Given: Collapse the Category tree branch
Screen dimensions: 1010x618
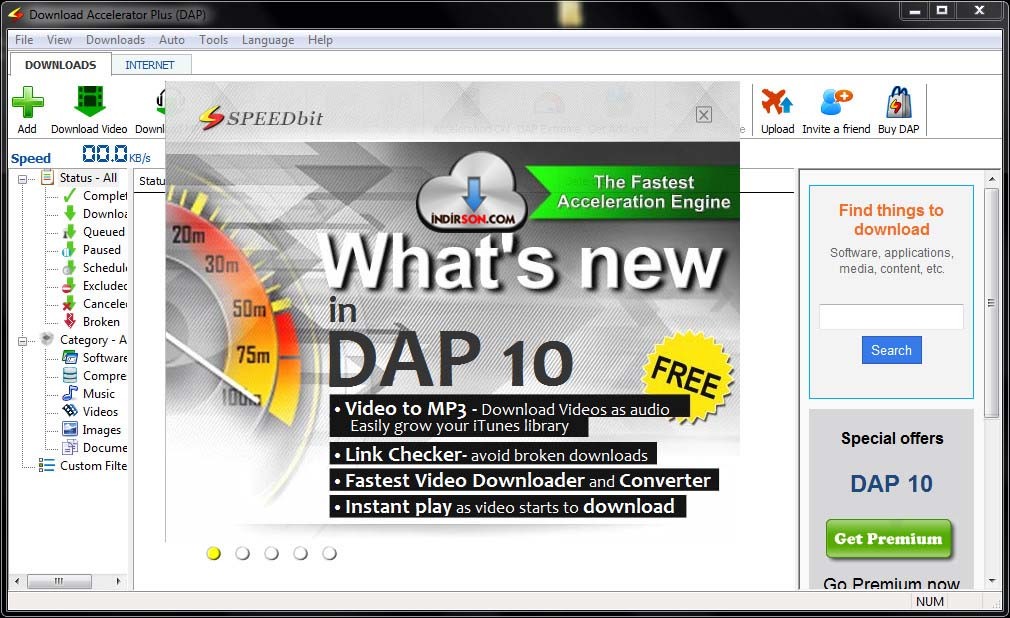Looking at the screenshot, I should pyautogui.click(x=23, y=341).
